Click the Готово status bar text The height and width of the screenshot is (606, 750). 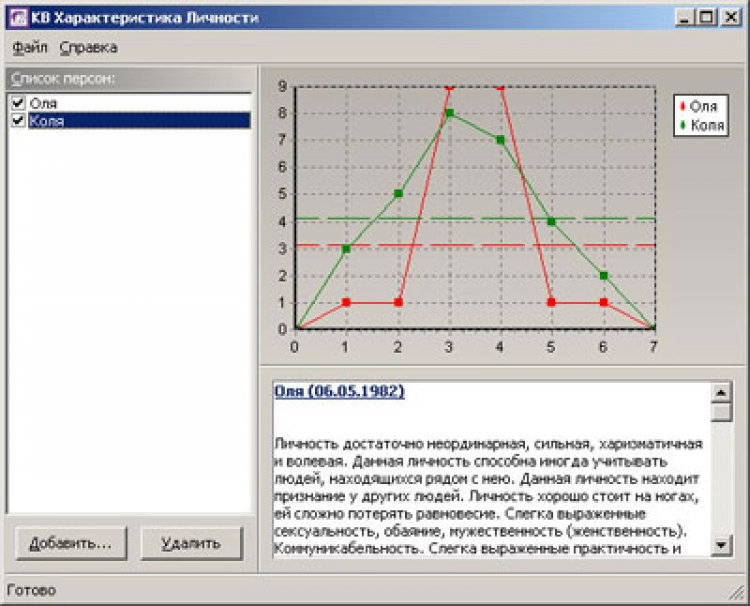[x=32, y=590]
